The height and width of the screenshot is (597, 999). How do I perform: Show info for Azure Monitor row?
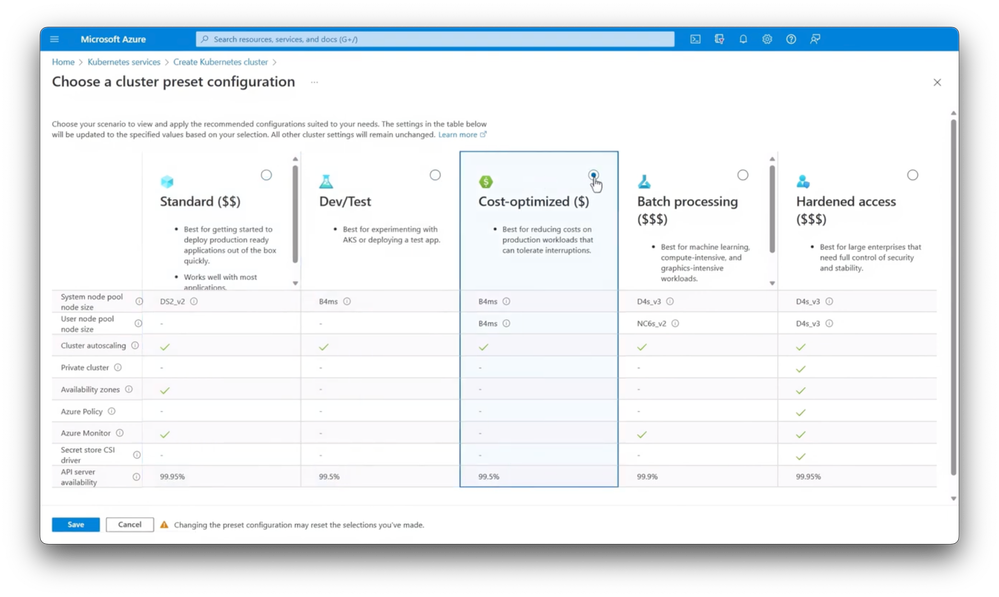coord(120,433)
